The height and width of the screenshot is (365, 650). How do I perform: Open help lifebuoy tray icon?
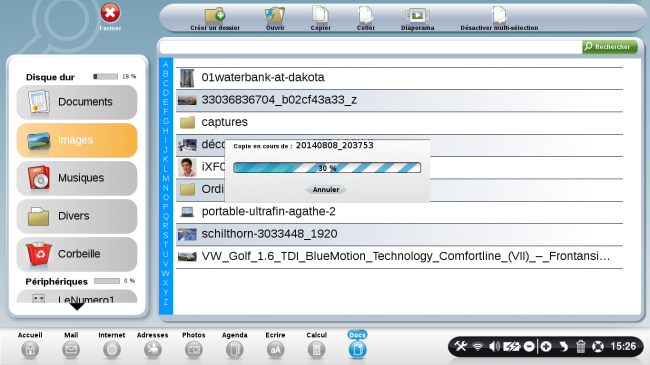[x=598, y=346]
